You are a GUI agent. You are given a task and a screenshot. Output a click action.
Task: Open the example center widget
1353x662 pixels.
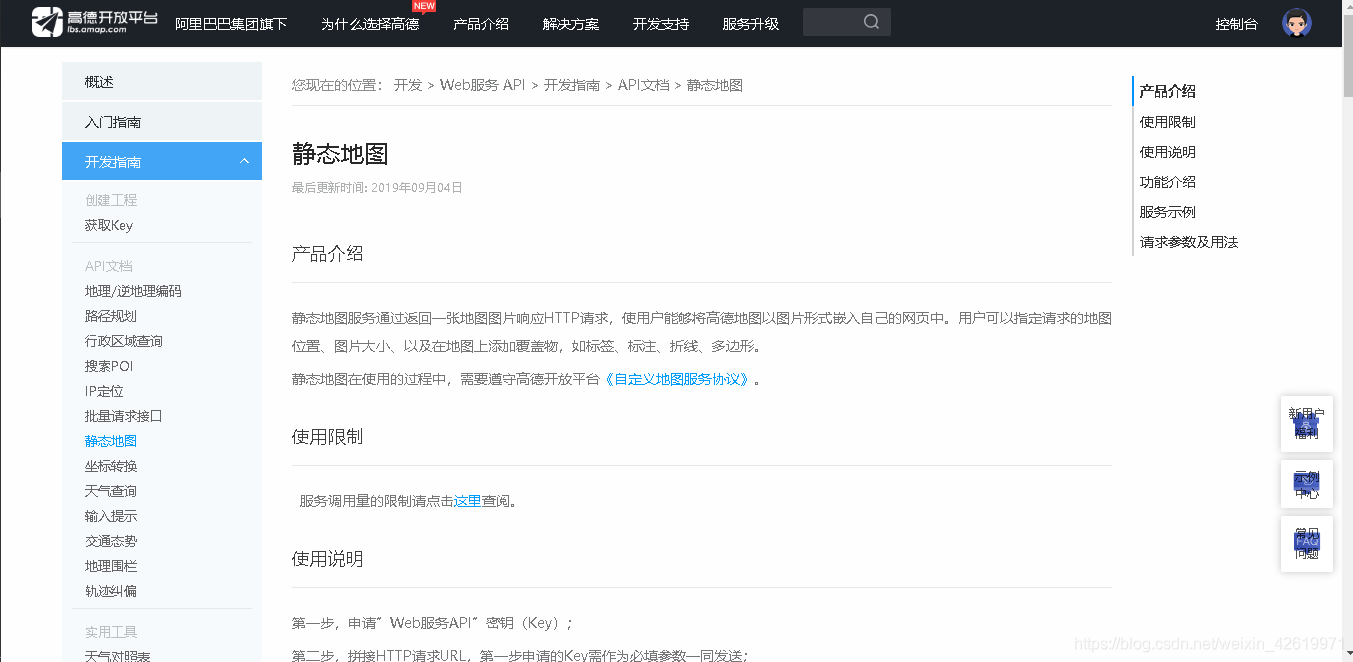point(1306,485)
